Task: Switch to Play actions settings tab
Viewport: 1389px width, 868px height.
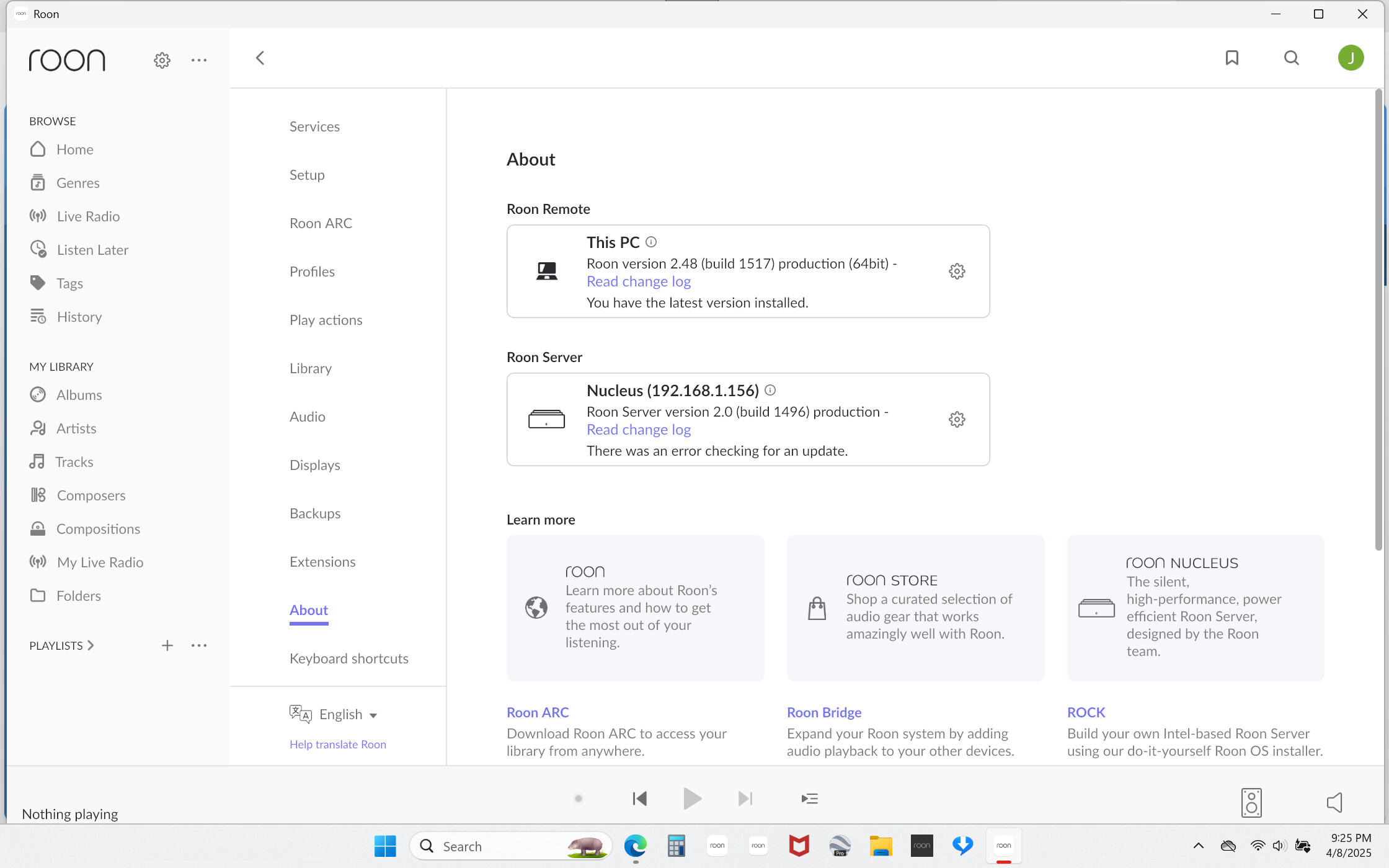Action: pos(326,320)
